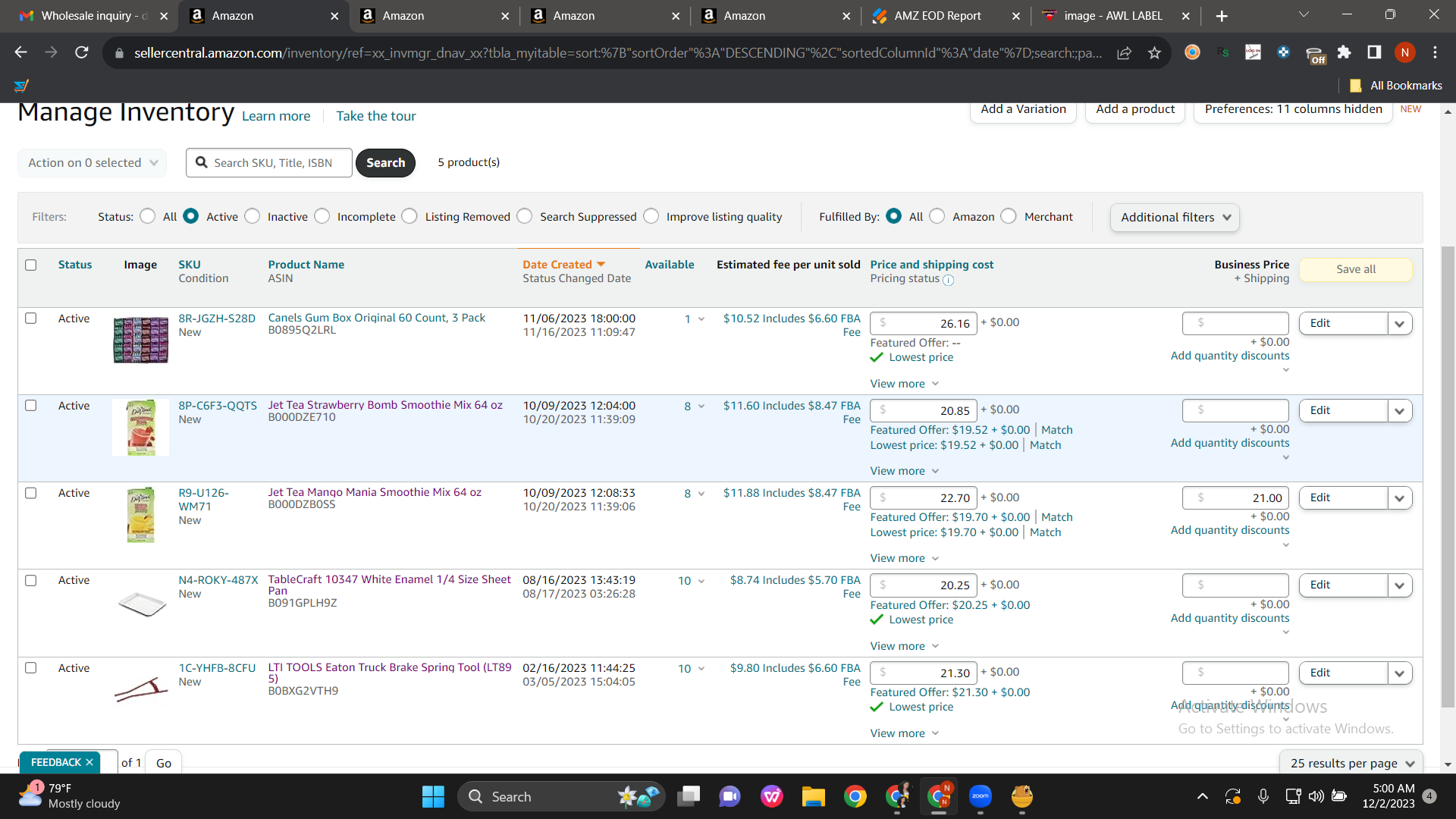Switch to the AMZ EOD Report tab
The width and height of the screenshot is (1456, 819).
click(946, 16)
